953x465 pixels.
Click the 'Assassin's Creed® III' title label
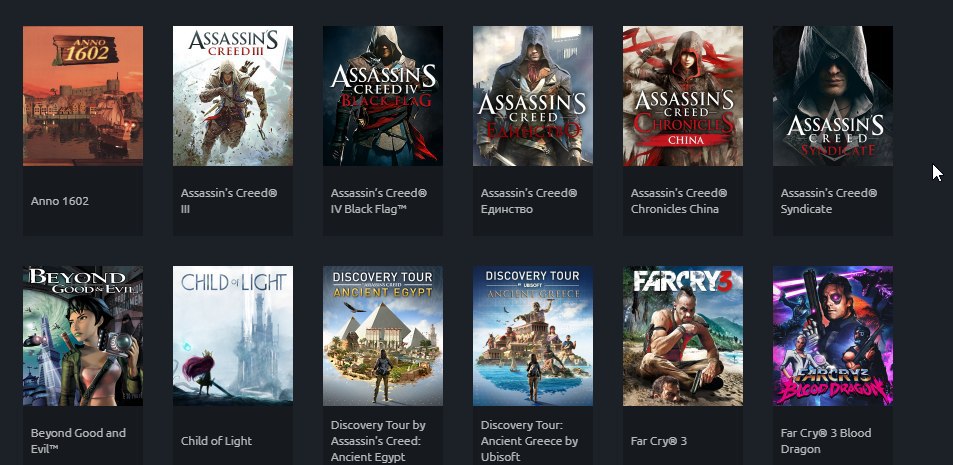[229, 201]
